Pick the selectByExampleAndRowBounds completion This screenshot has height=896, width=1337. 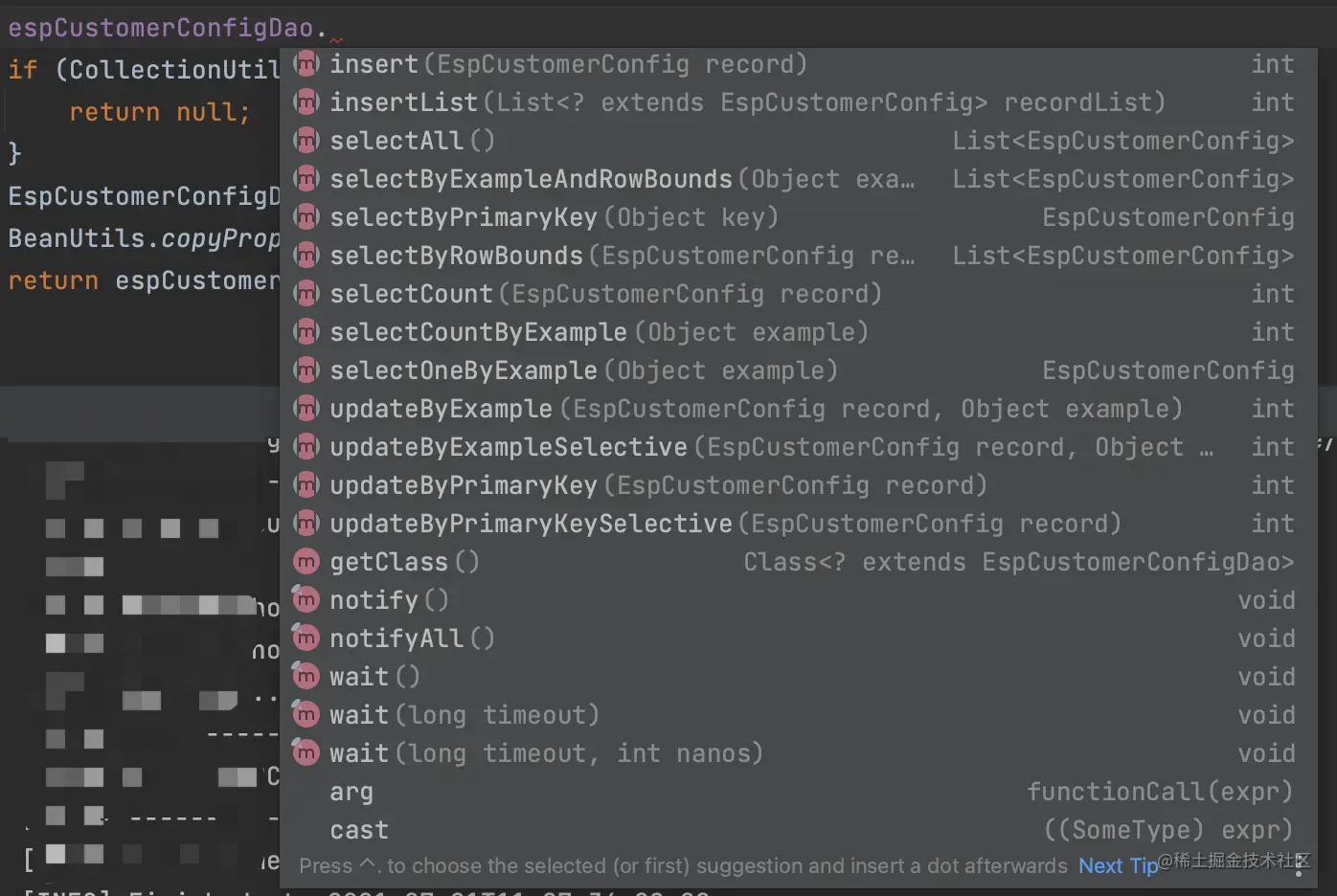[x=798, y=179]
